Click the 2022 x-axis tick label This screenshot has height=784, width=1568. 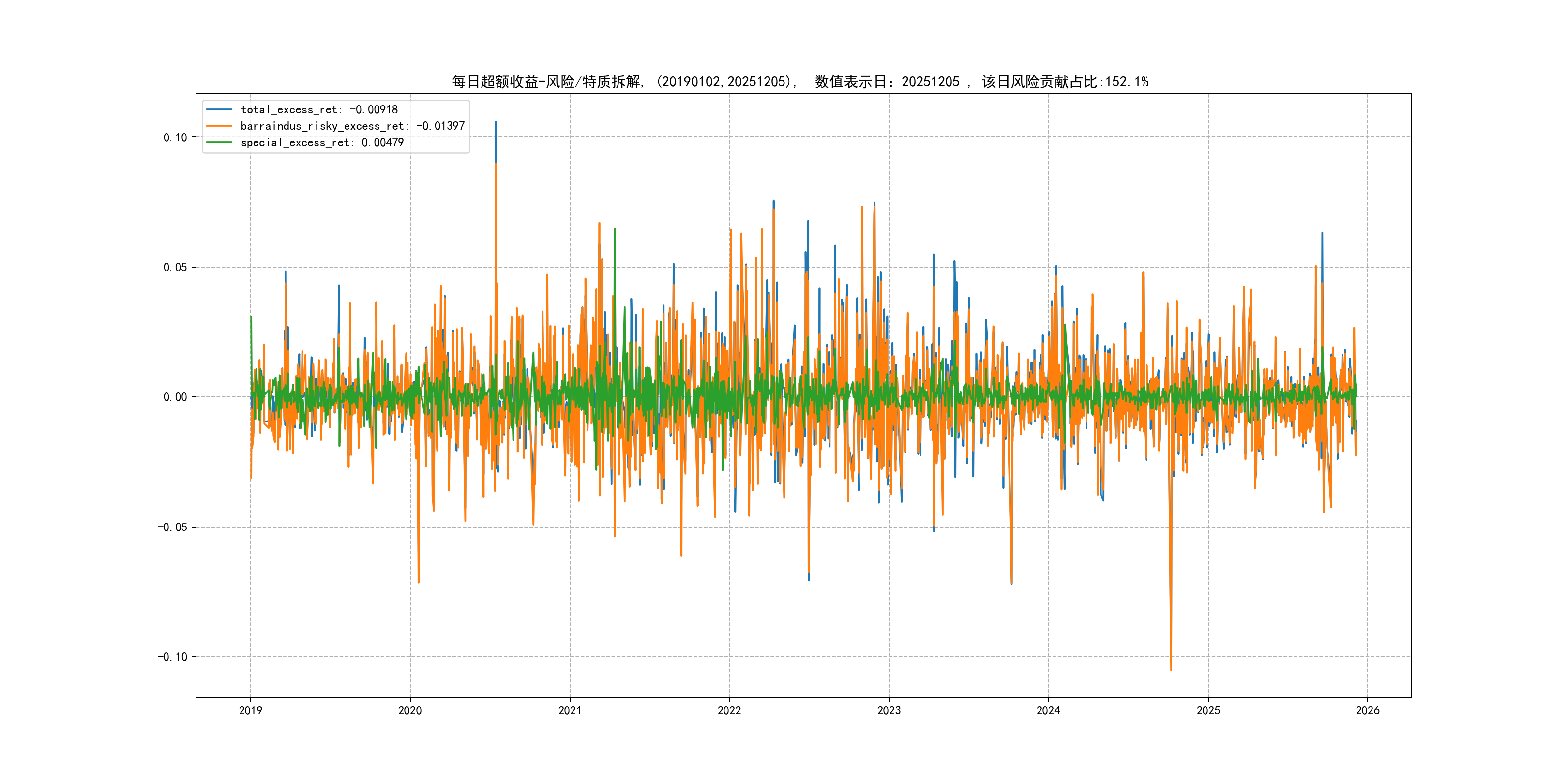point(729,710)
